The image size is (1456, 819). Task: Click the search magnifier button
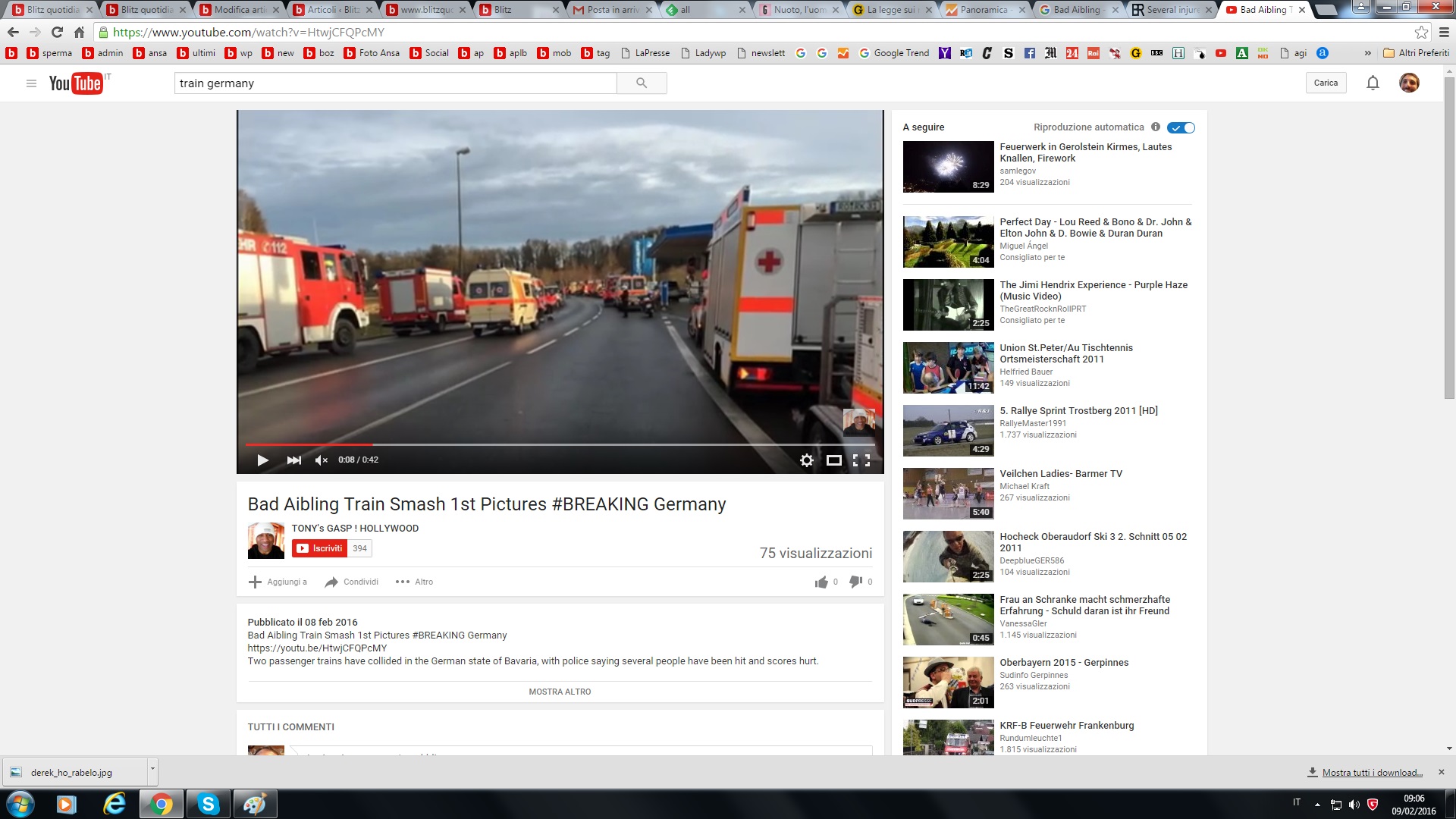pyautogui.click(x=642, y=83)
